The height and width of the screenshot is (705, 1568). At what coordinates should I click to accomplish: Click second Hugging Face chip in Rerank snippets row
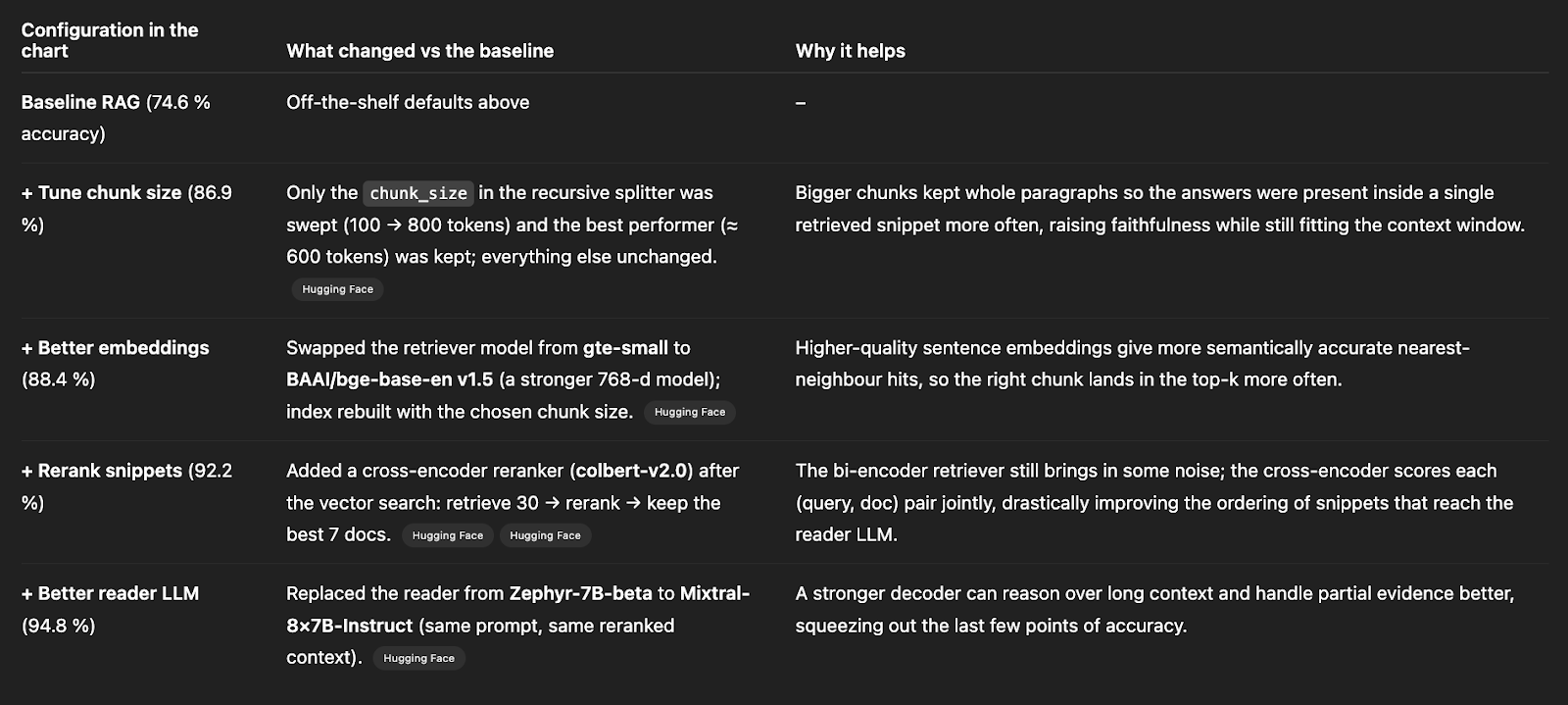(x=545, y=535)
